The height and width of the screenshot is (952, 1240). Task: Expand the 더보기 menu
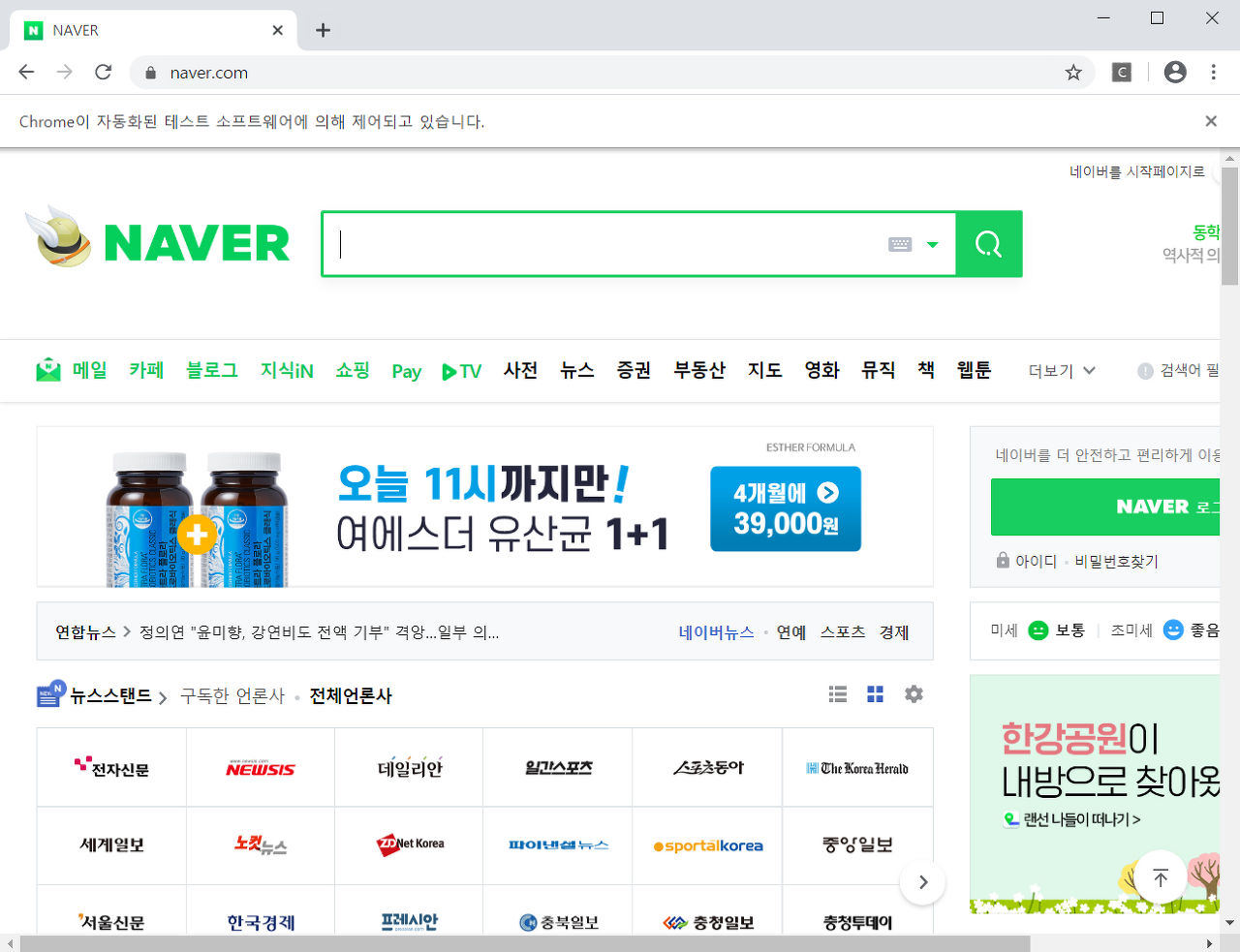(x=1062, y=371)
